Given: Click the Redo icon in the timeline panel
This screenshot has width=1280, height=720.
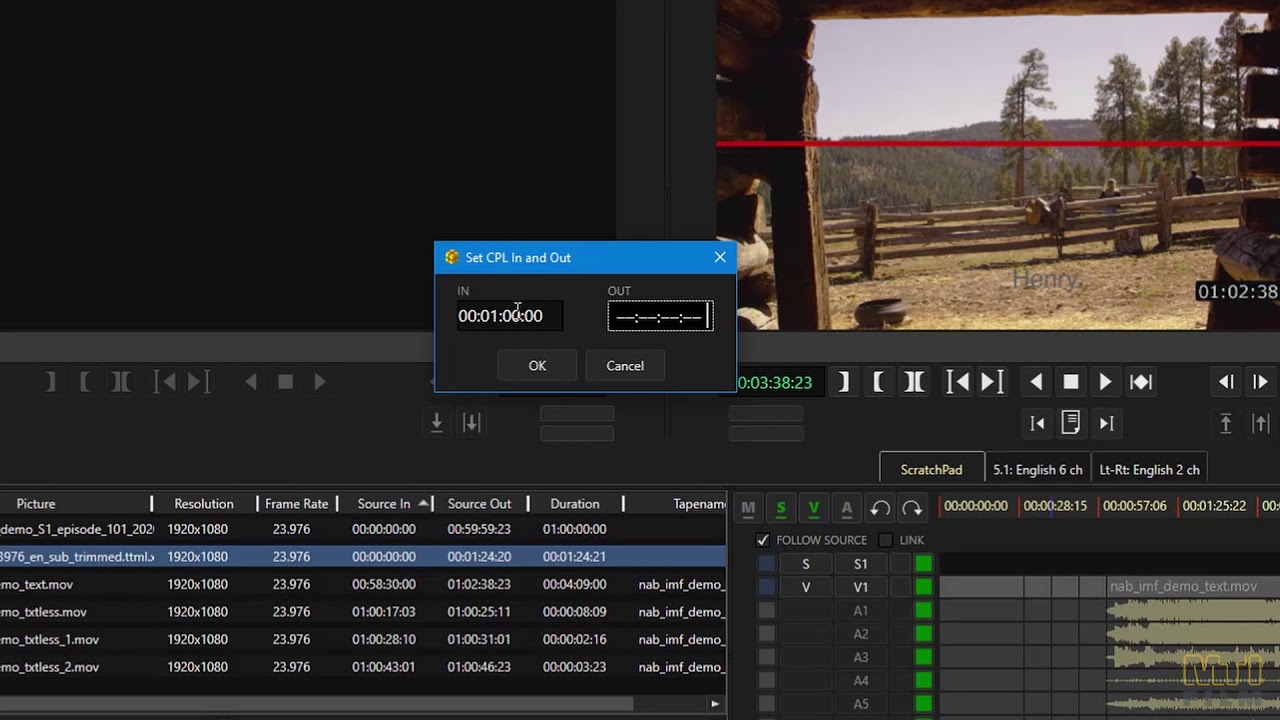Looking at the screenshot, I should [x=914, y=508].
